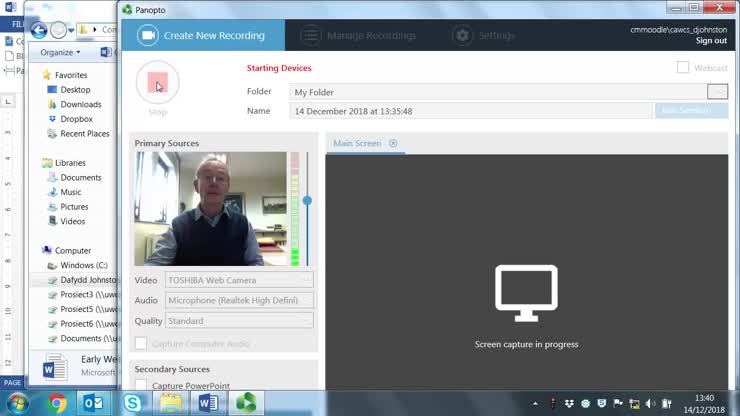
Task: Adjust the microphone volume slider handle
Action: click(307, 201)
